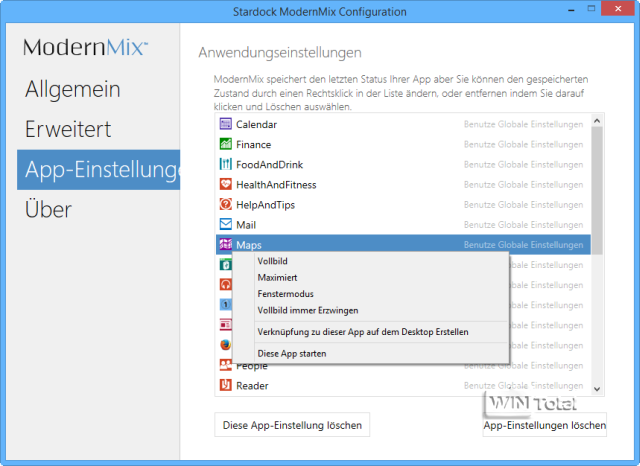
Task: Click Diese App-Einstellung löschen button
Action: click(292, 425)
